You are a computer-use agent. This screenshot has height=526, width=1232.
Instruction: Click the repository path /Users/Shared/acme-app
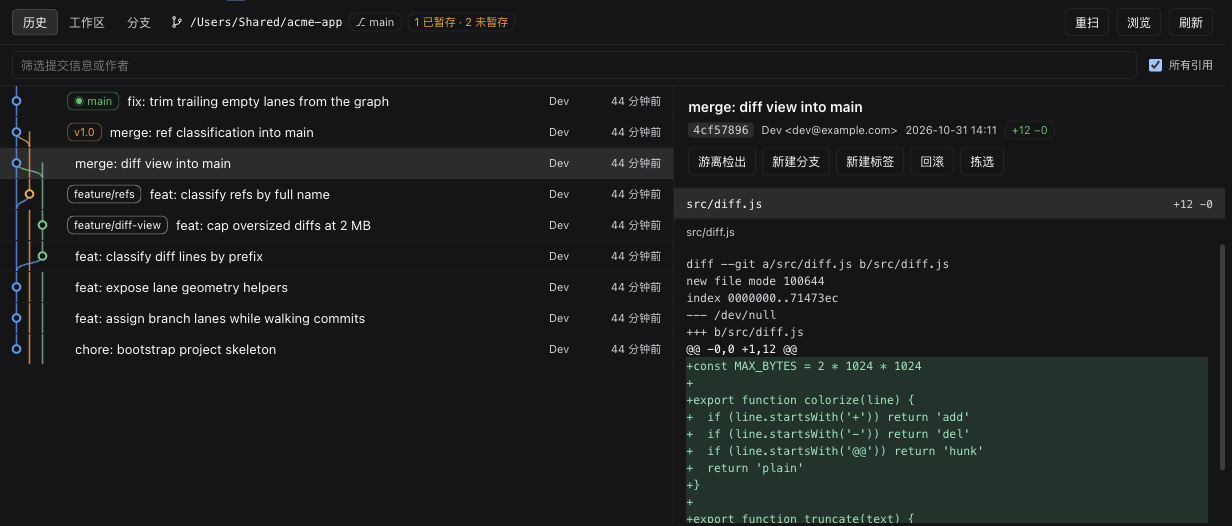pyautogui.click(x=266, y=22)
